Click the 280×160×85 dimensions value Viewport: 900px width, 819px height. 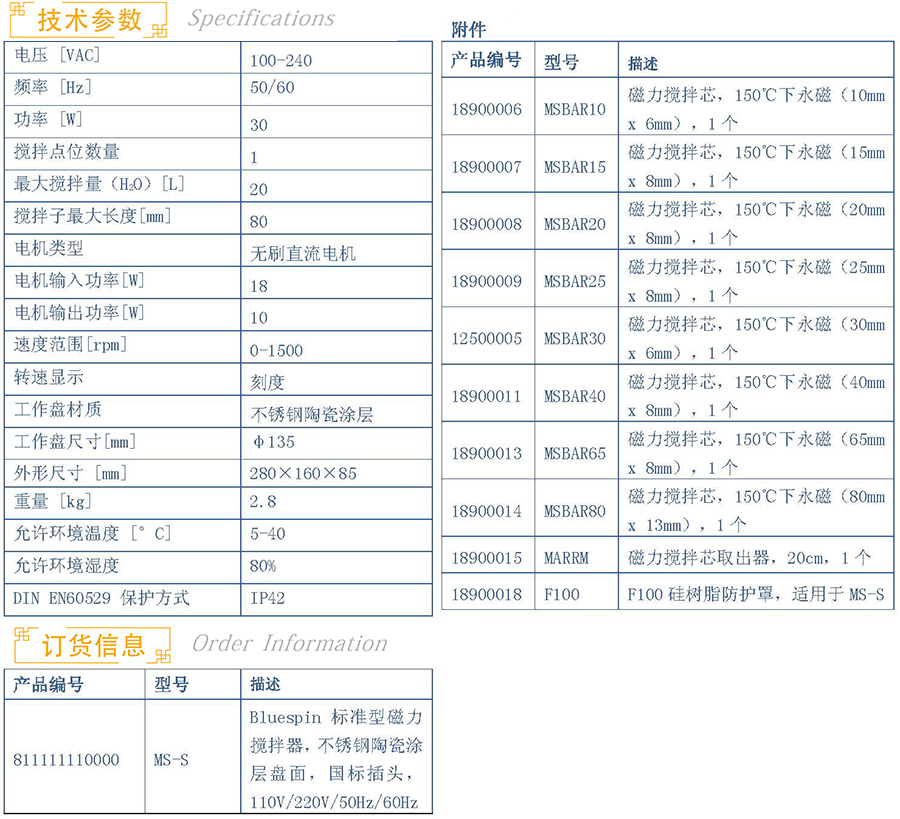tap(302, 473)
